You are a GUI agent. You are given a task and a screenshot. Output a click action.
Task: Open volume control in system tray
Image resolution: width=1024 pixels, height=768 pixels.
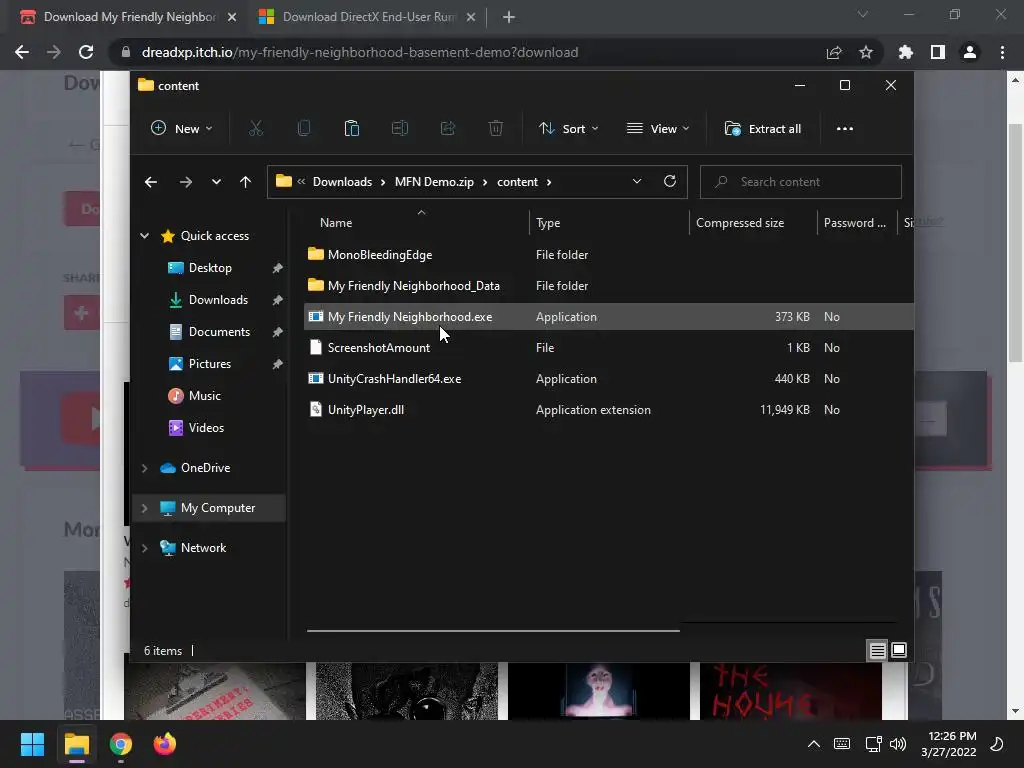898,744
